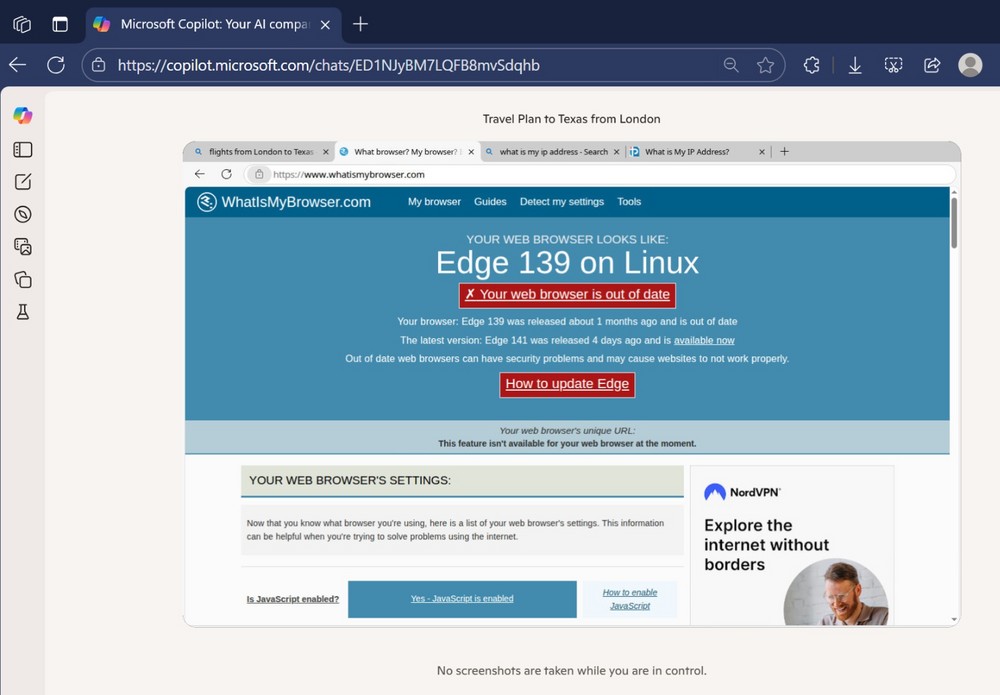The image size is (1000, 695).
Task: Close the Microsoft Copilot tab
Action: pos(325,25)
